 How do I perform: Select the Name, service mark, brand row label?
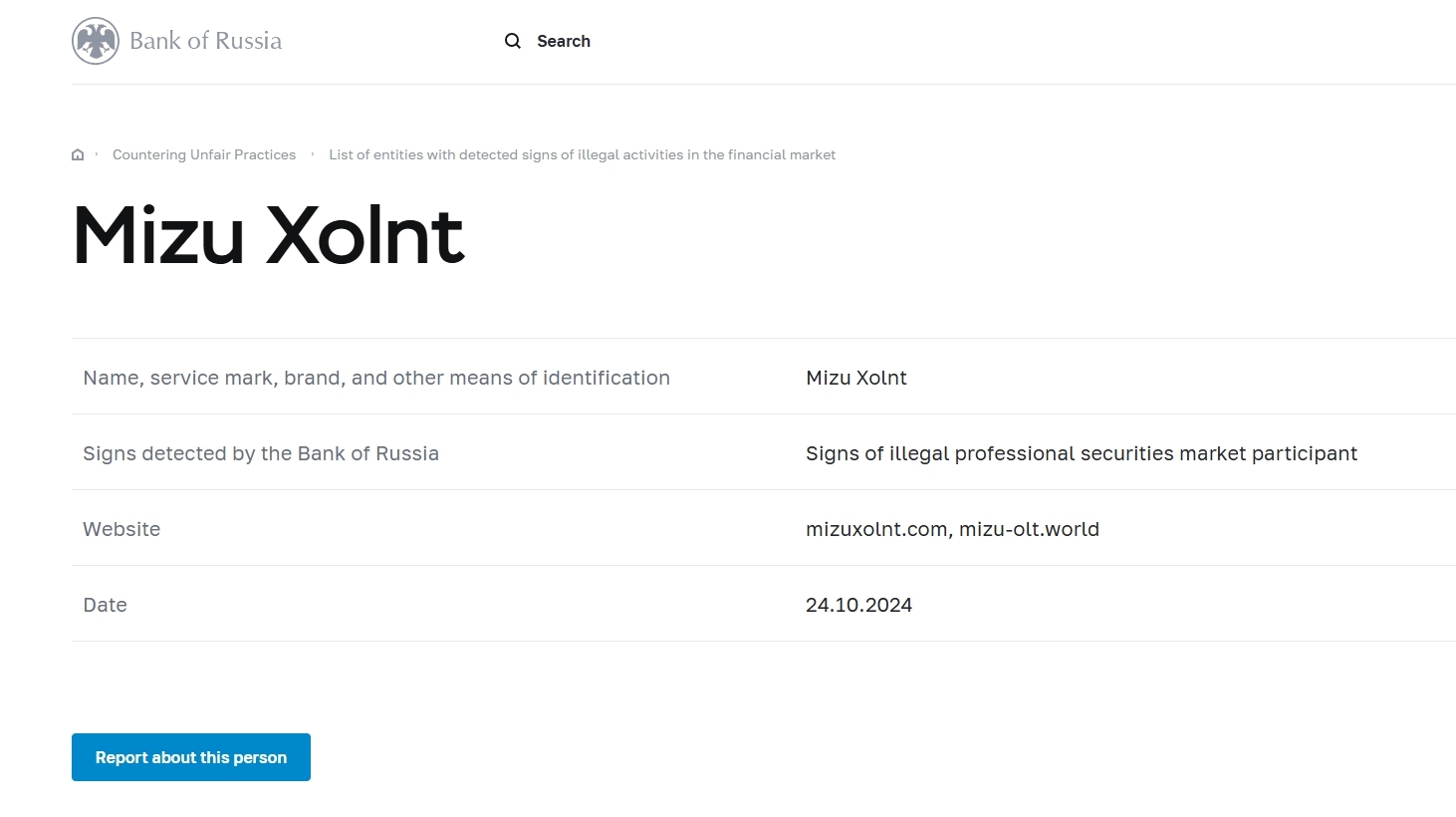pyautogui.click(x=376, y=378)
